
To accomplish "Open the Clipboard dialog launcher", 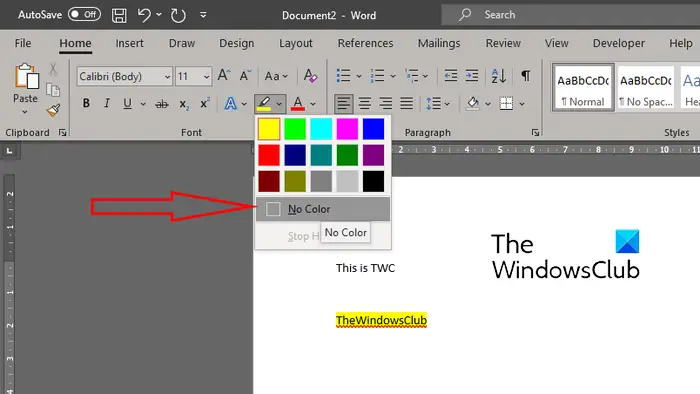I will 62,133.
